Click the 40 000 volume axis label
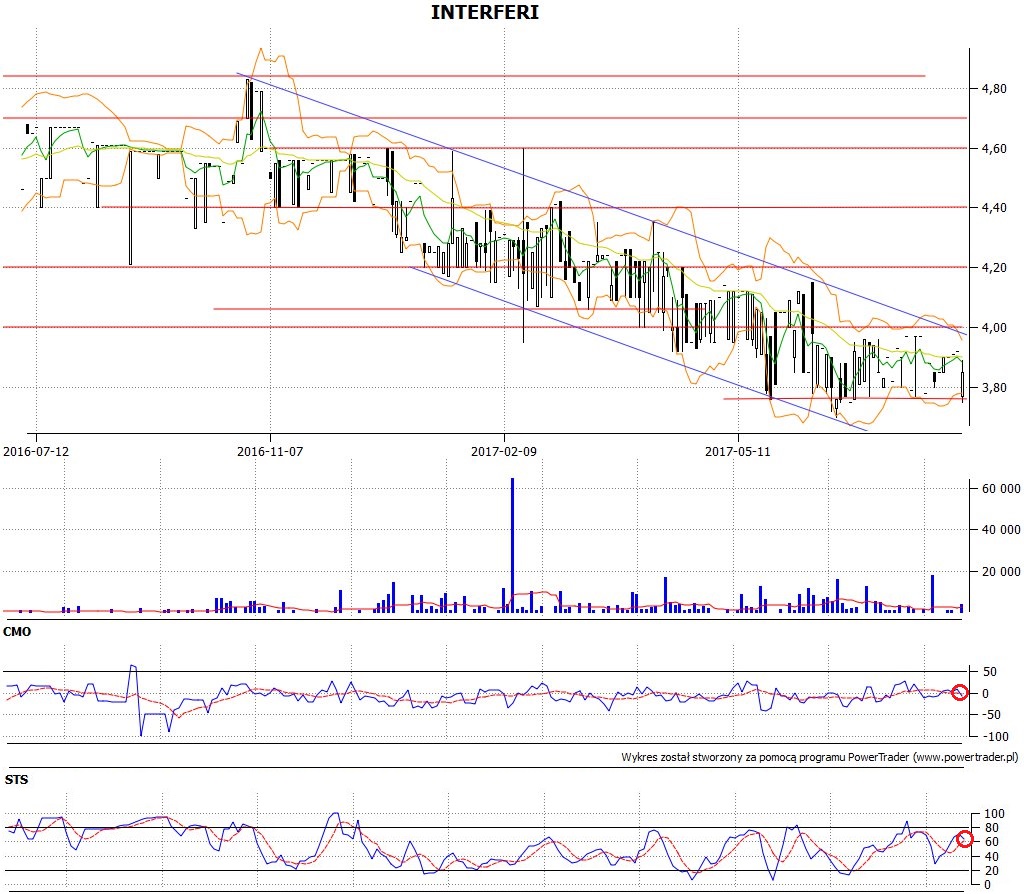 tap(1000, 530)
